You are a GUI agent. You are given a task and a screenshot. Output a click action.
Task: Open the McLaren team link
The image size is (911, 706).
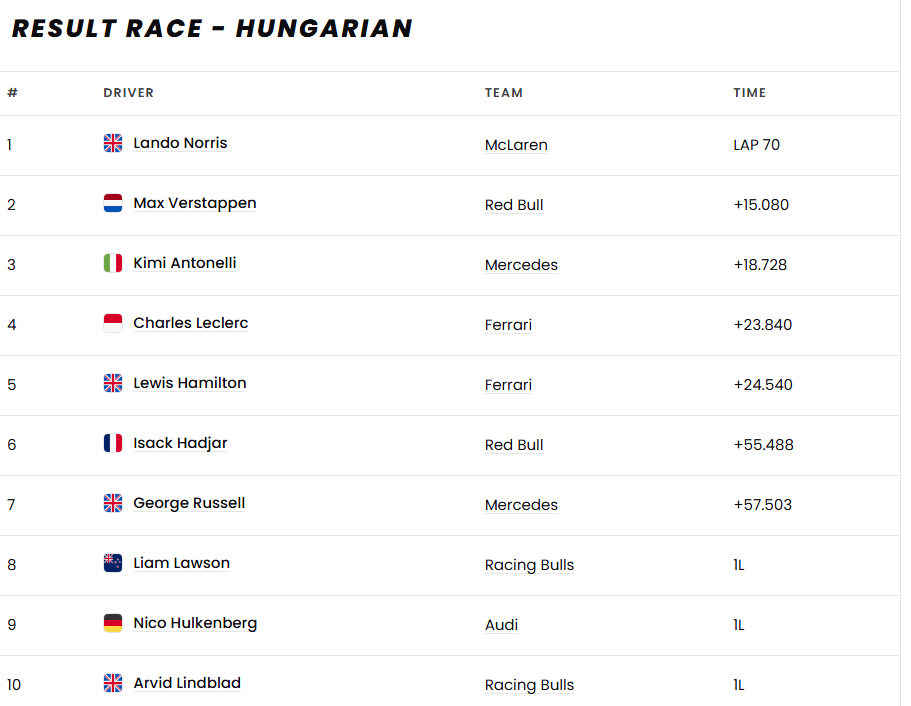pos(516,145)
